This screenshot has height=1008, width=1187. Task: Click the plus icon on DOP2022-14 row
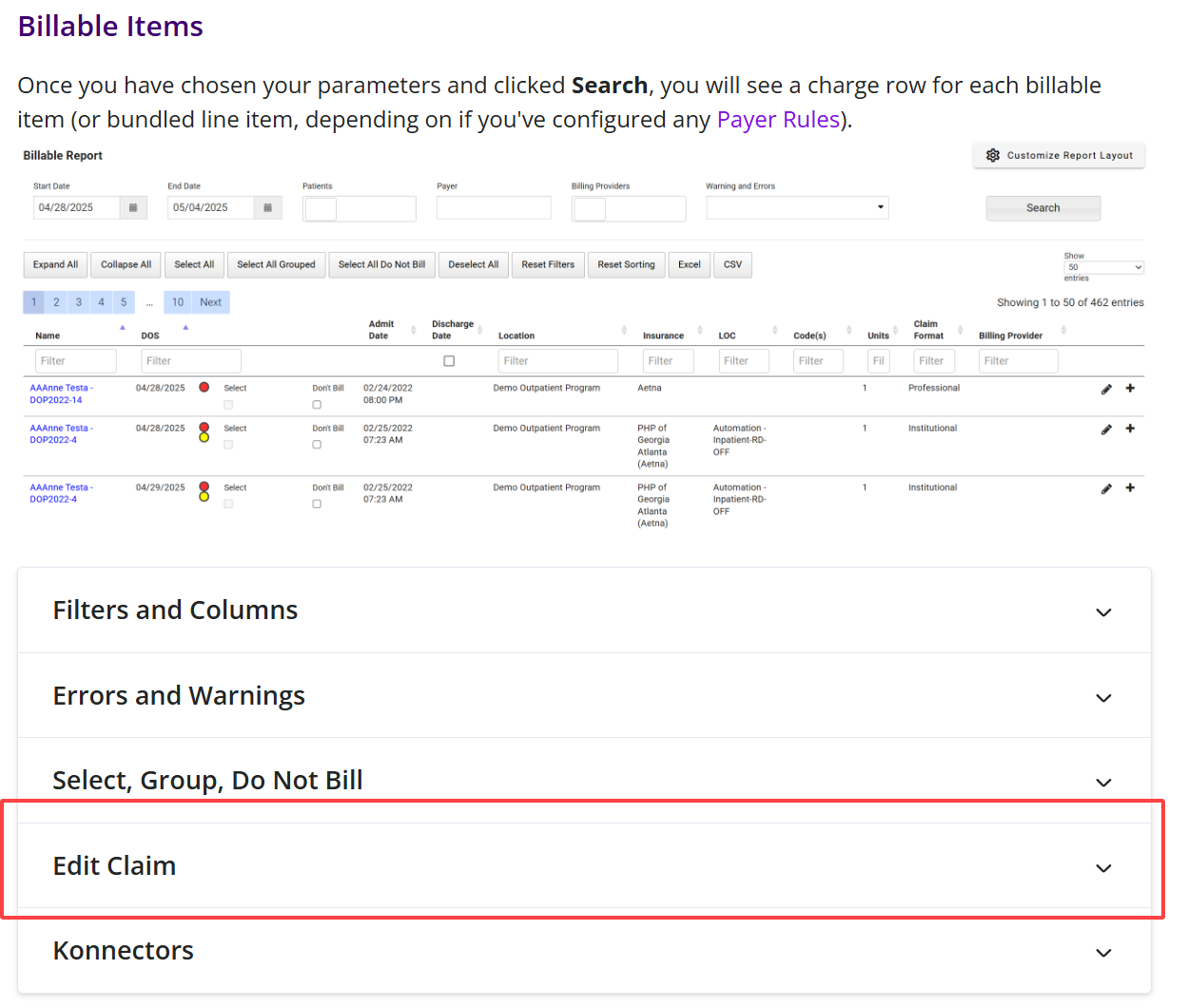(1130, 388)
